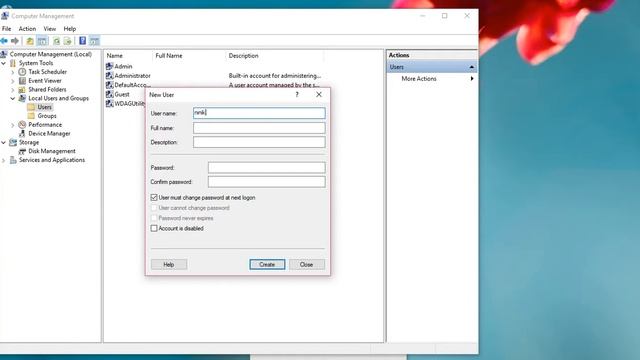Check the Account is disabled checkbox
Viewport: 640px width, 360px height.
click(154, 229)
